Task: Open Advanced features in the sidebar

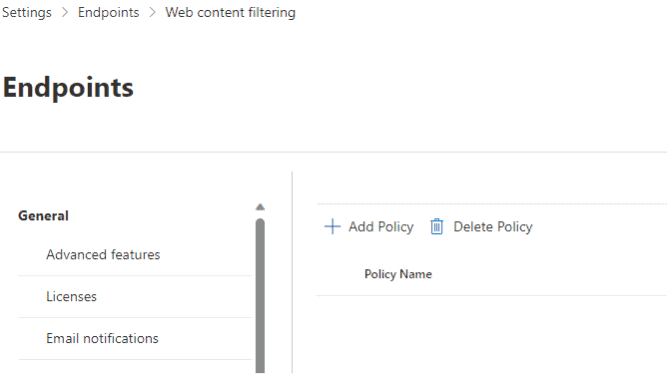Action: pos(103,255)
